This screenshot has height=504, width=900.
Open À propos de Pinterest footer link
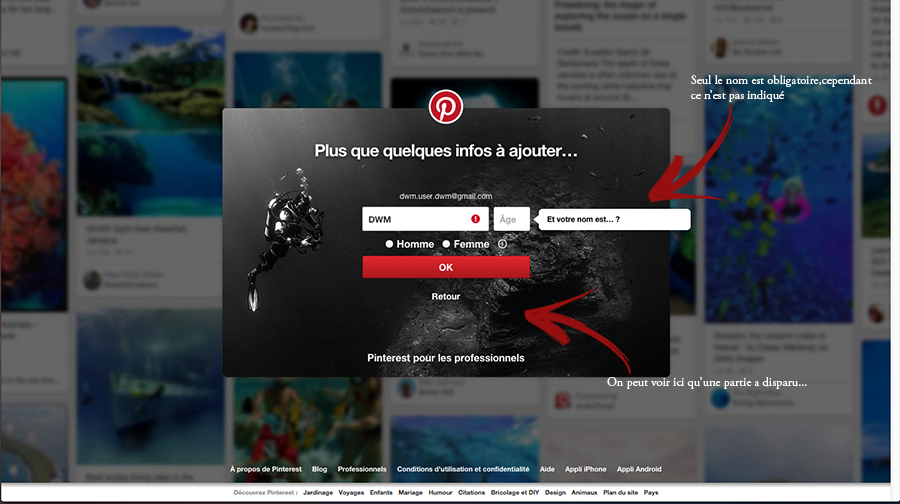click(266, 469)
